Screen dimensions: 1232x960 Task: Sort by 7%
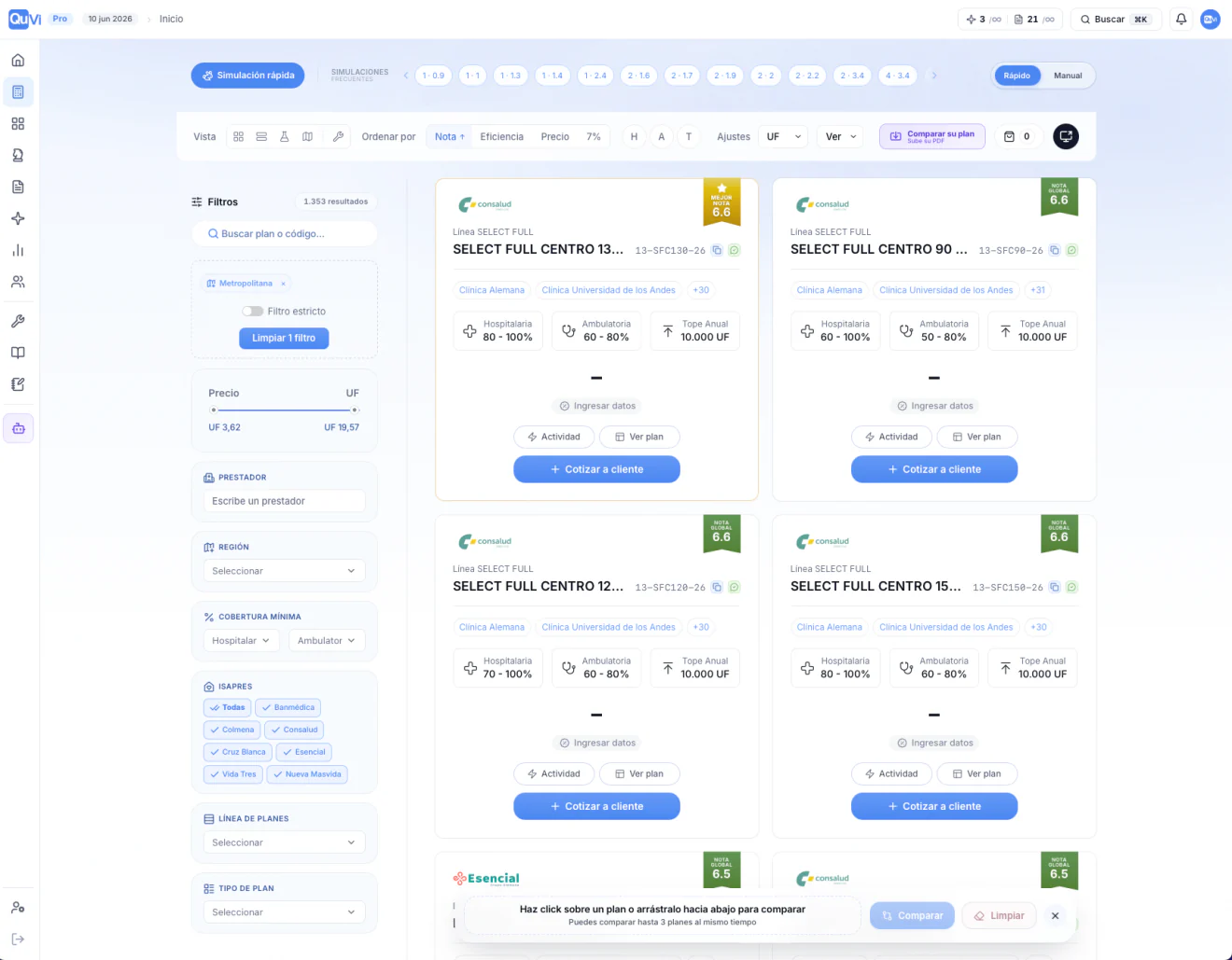click(594, 137)
